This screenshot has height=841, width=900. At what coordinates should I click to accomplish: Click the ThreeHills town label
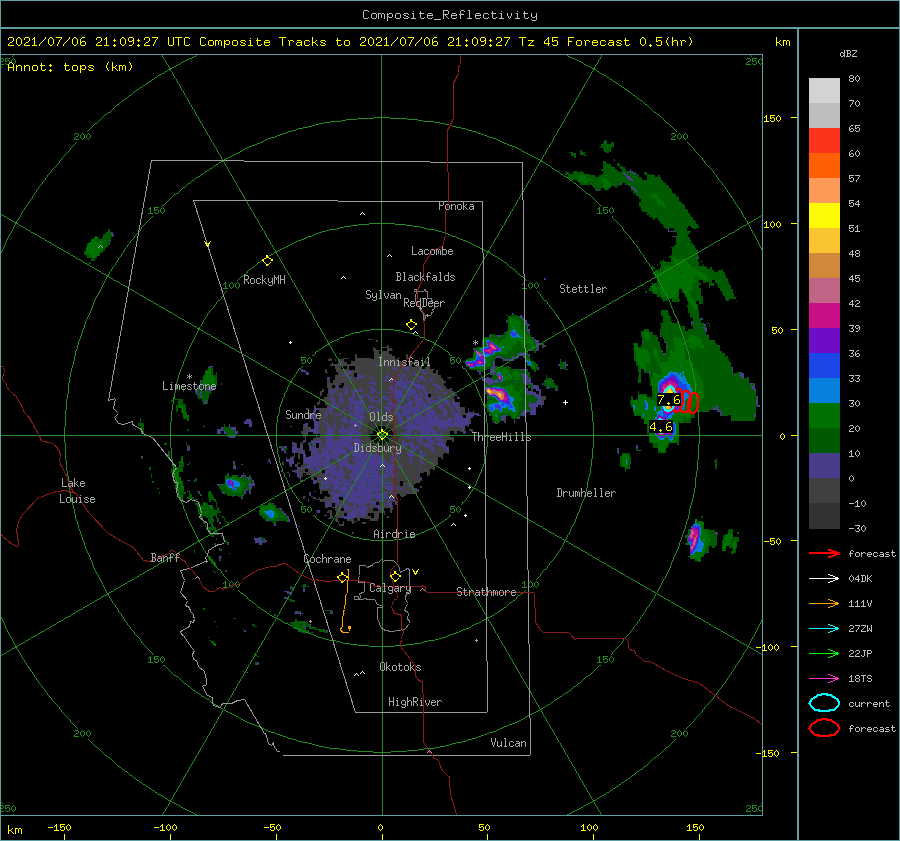pos(501,437)
